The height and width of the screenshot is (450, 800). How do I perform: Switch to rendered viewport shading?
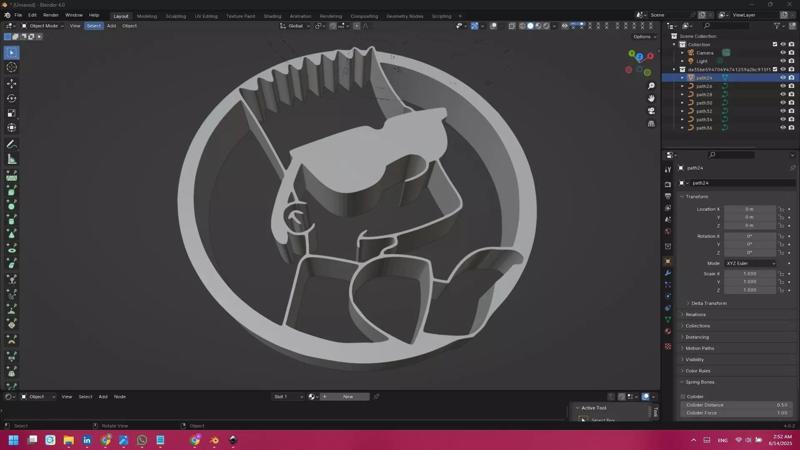click(x=546, y=26)
